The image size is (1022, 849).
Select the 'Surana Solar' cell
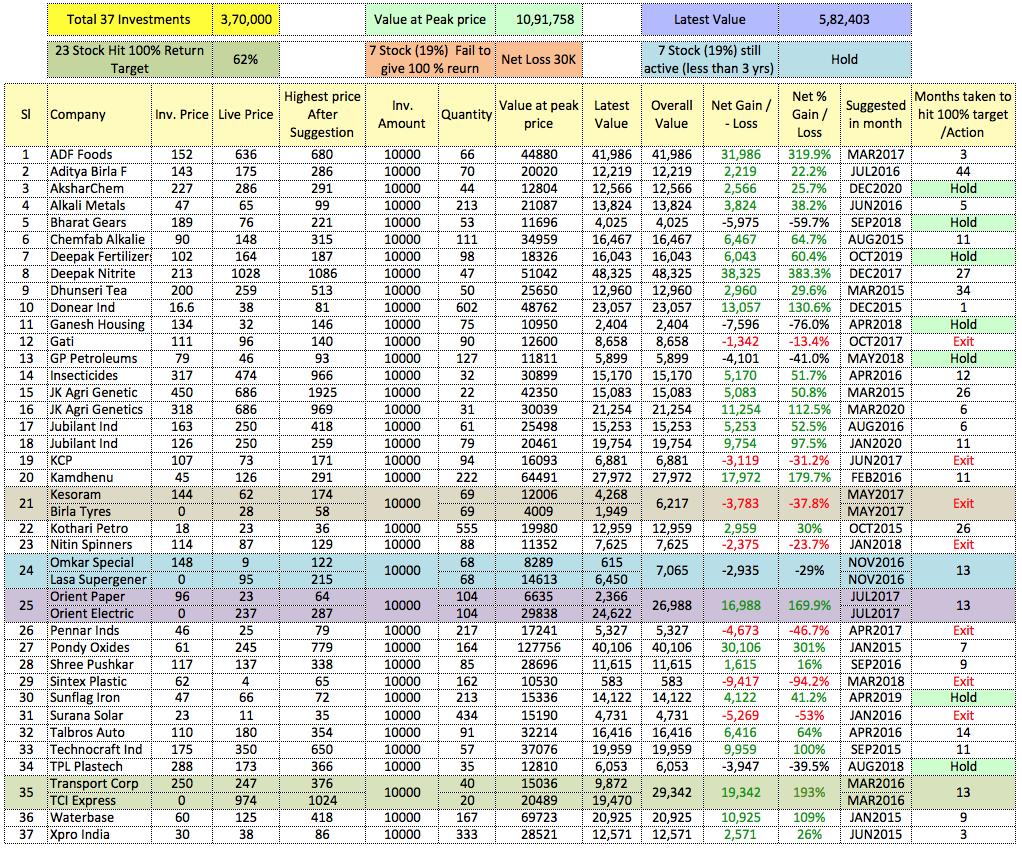pos(99,715)
